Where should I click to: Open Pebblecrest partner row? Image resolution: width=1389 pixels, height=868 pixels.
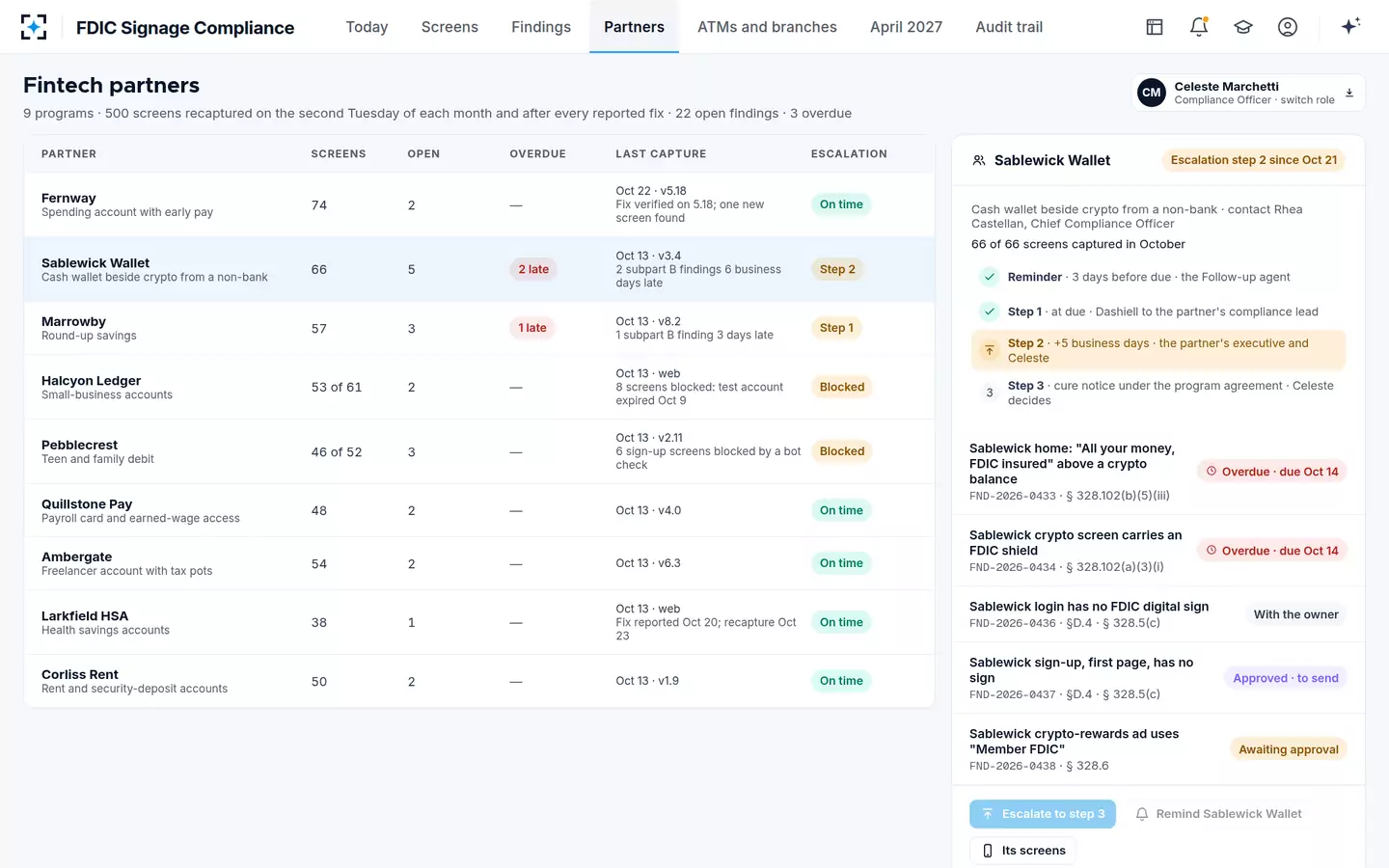(x=479, y=451)
